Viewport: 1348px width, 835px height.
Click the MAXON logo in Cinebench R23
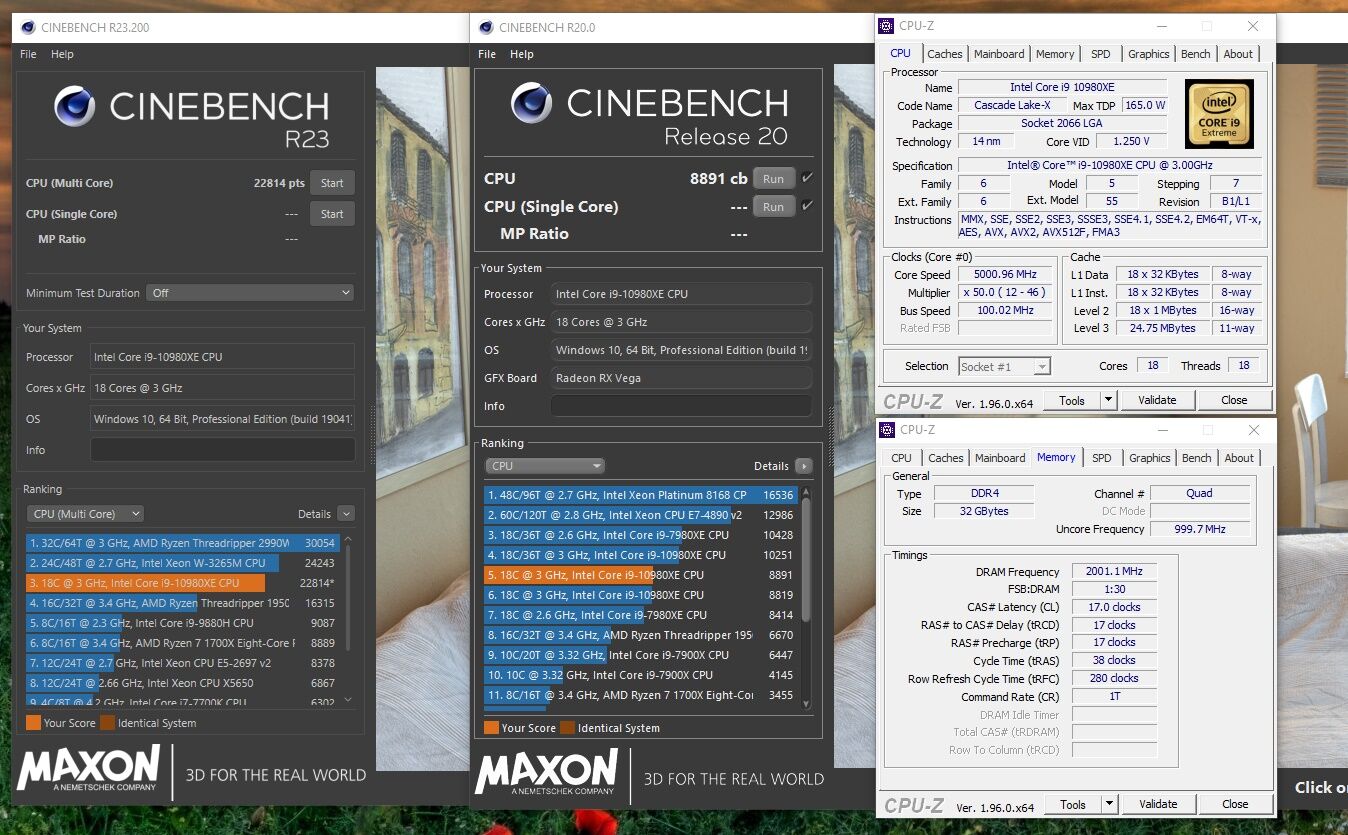click(88, 768)
